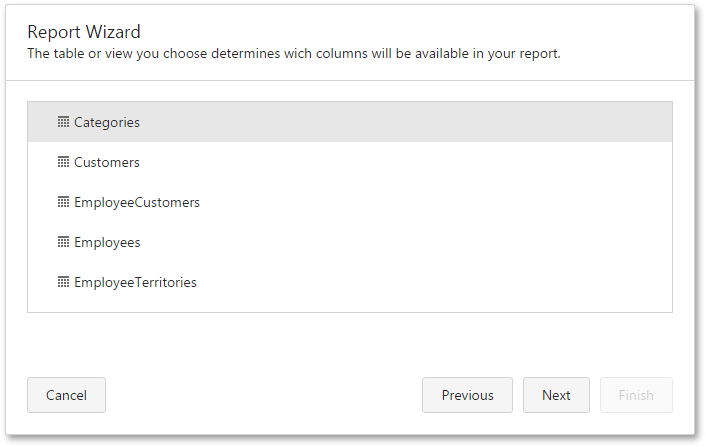Pick the Employees table from list
Image resolution: width=706 pixels, height=447 pixels.
click(107, 243)
